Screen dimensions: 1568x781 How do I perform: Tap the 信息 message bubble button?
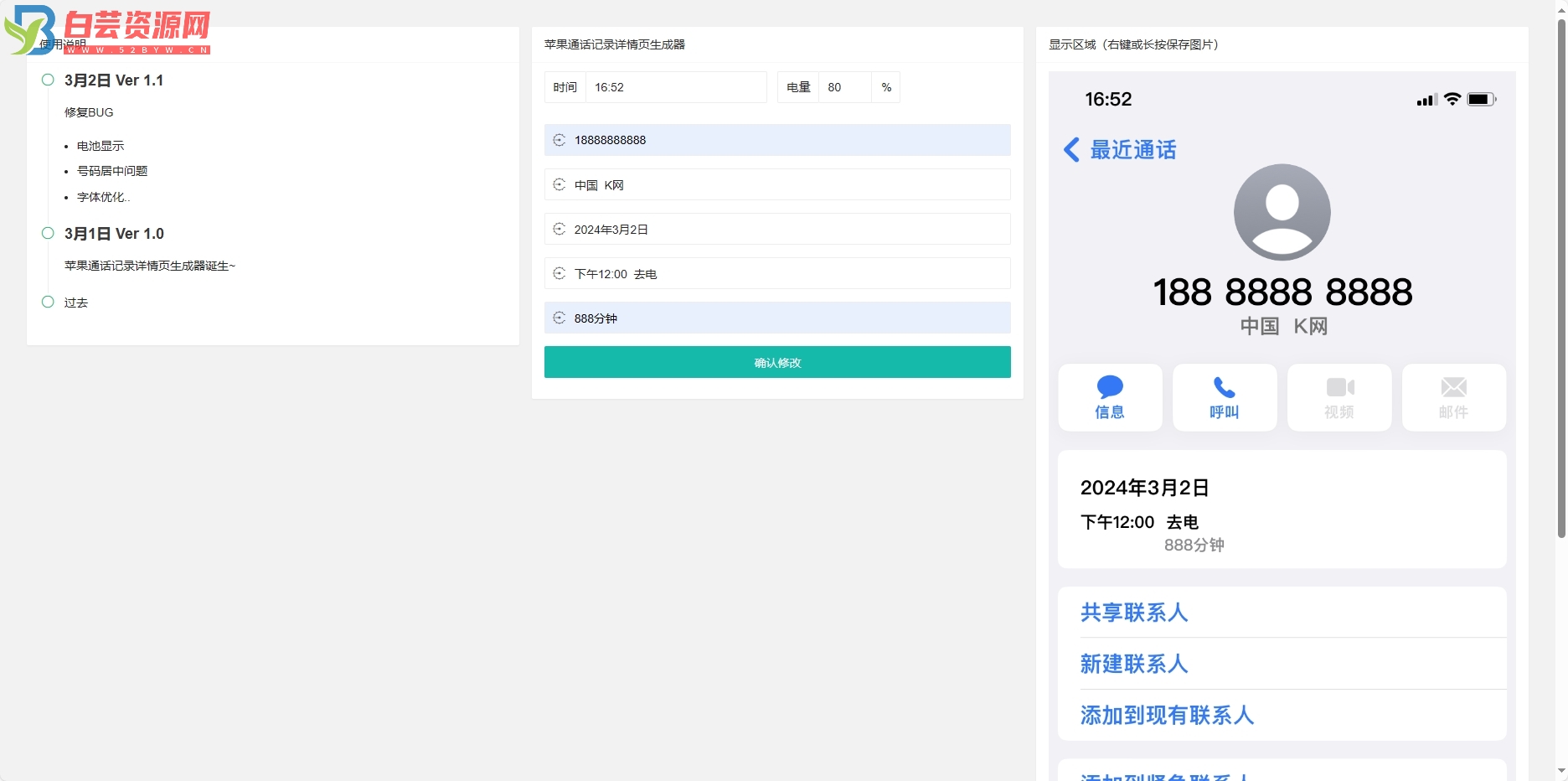(1110, 397)
